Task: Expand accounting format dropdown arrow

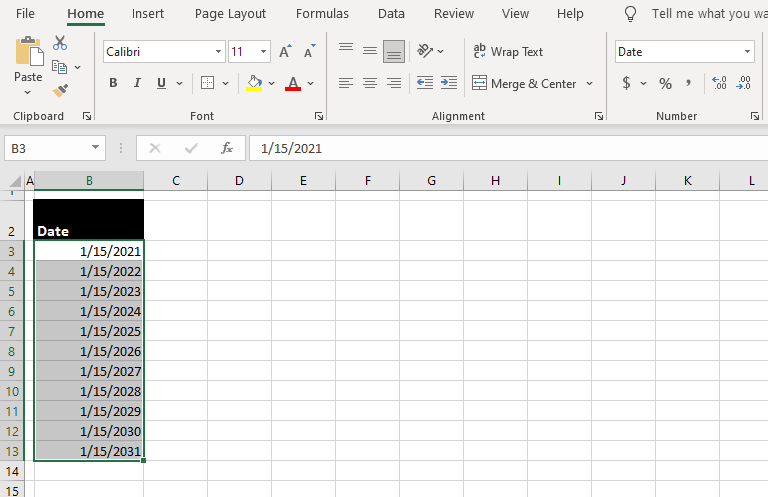Action: click(x=644, y=83)
